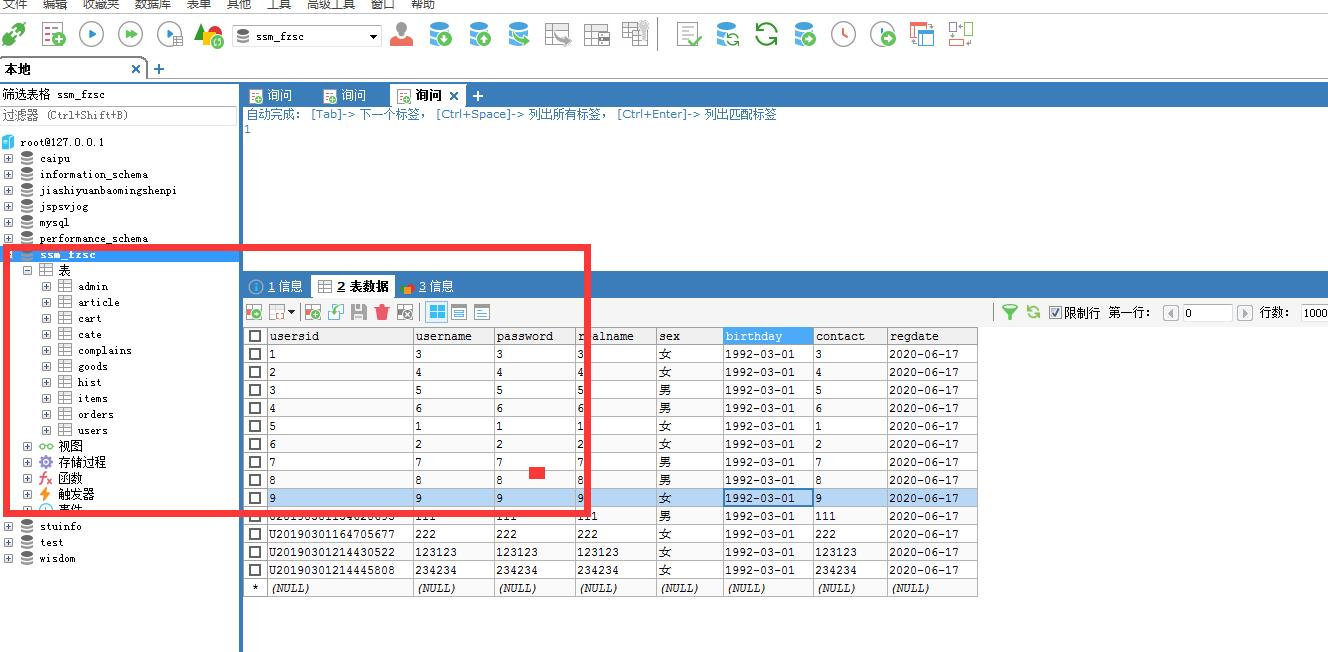Viewport: 1328px width, 652px height.
Task: Add a new query tab with plus
Action: (478, 96)
